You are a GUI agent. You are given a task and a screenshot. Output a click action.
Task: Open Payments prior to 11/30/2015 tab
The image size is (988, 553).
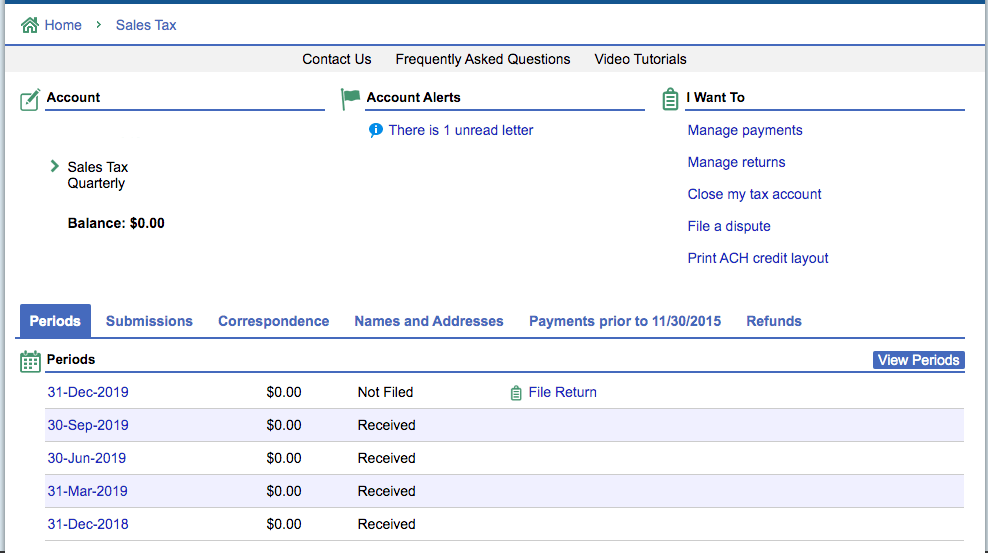tap(625, 321)
